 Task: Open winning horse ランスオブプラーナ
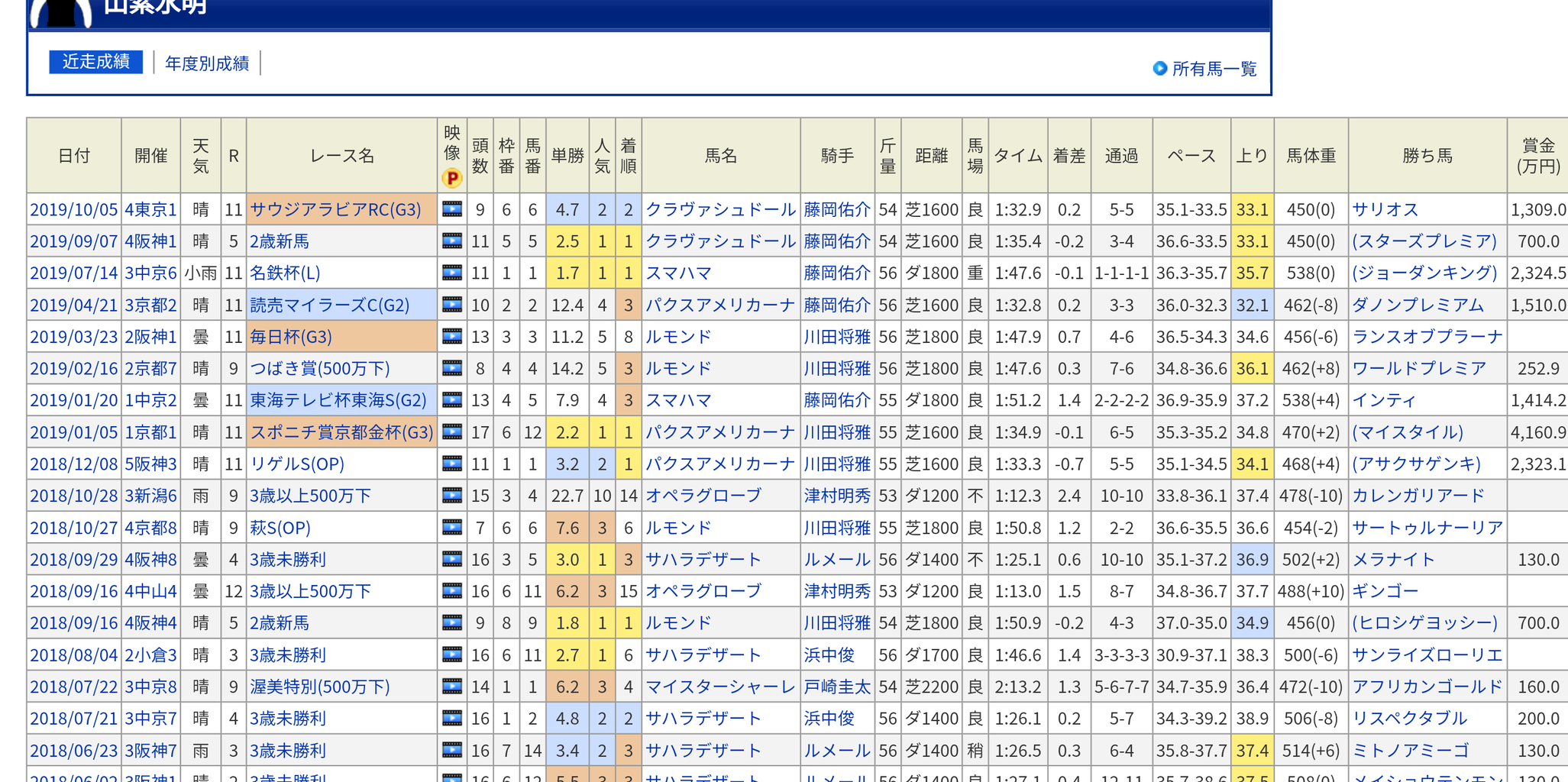point(1427,337)
